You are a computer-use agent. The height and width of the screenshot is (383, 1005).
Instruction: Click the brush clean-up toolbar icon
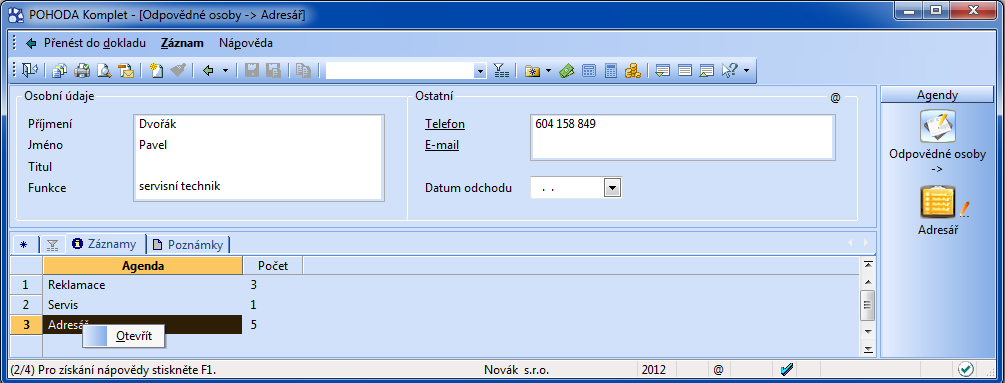click(x=178, y=70)
